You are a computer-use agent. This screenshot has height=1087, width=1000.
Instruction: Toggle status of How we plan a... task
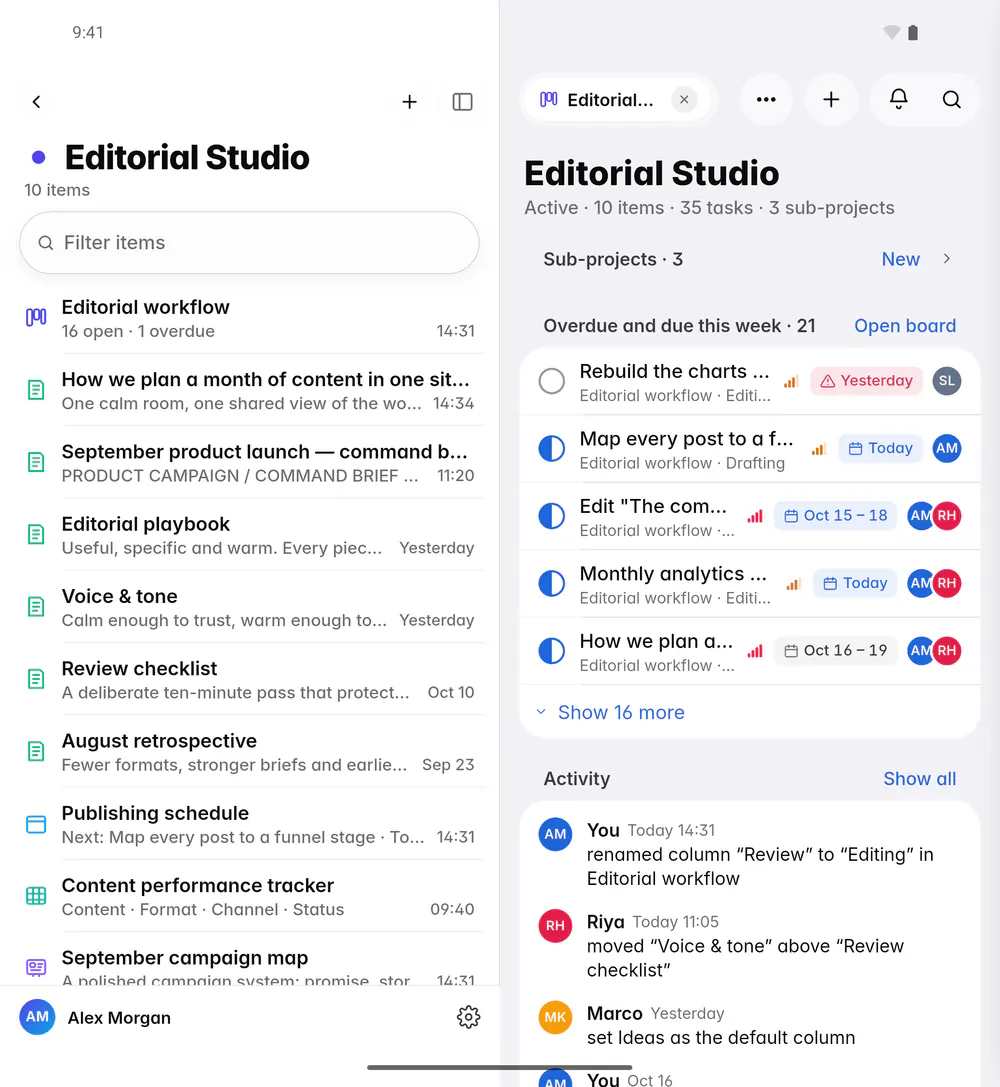pyautogui.click(x=552, y=651)
